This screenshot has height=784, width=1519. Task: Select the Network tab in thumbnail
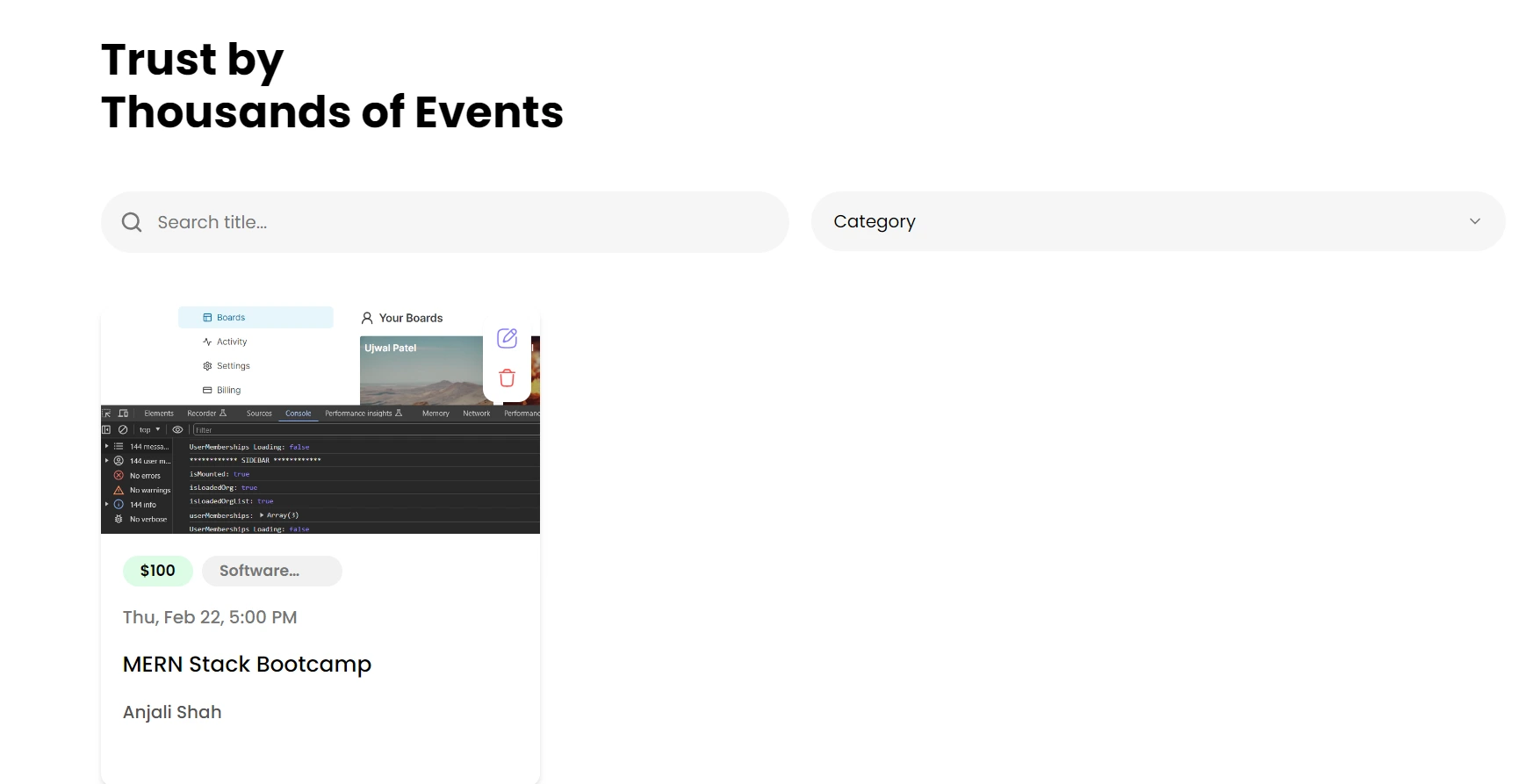pyautogui.click(x=477, y=413)
